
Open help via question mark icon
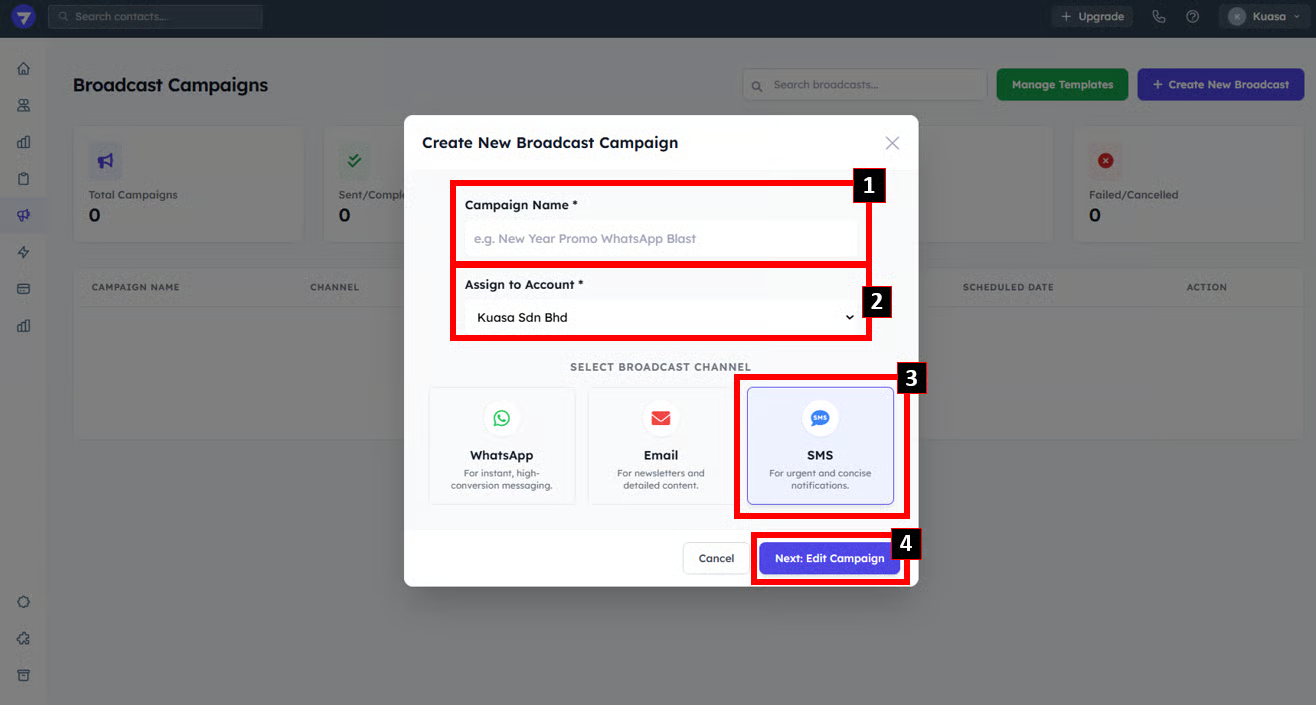1192,17
